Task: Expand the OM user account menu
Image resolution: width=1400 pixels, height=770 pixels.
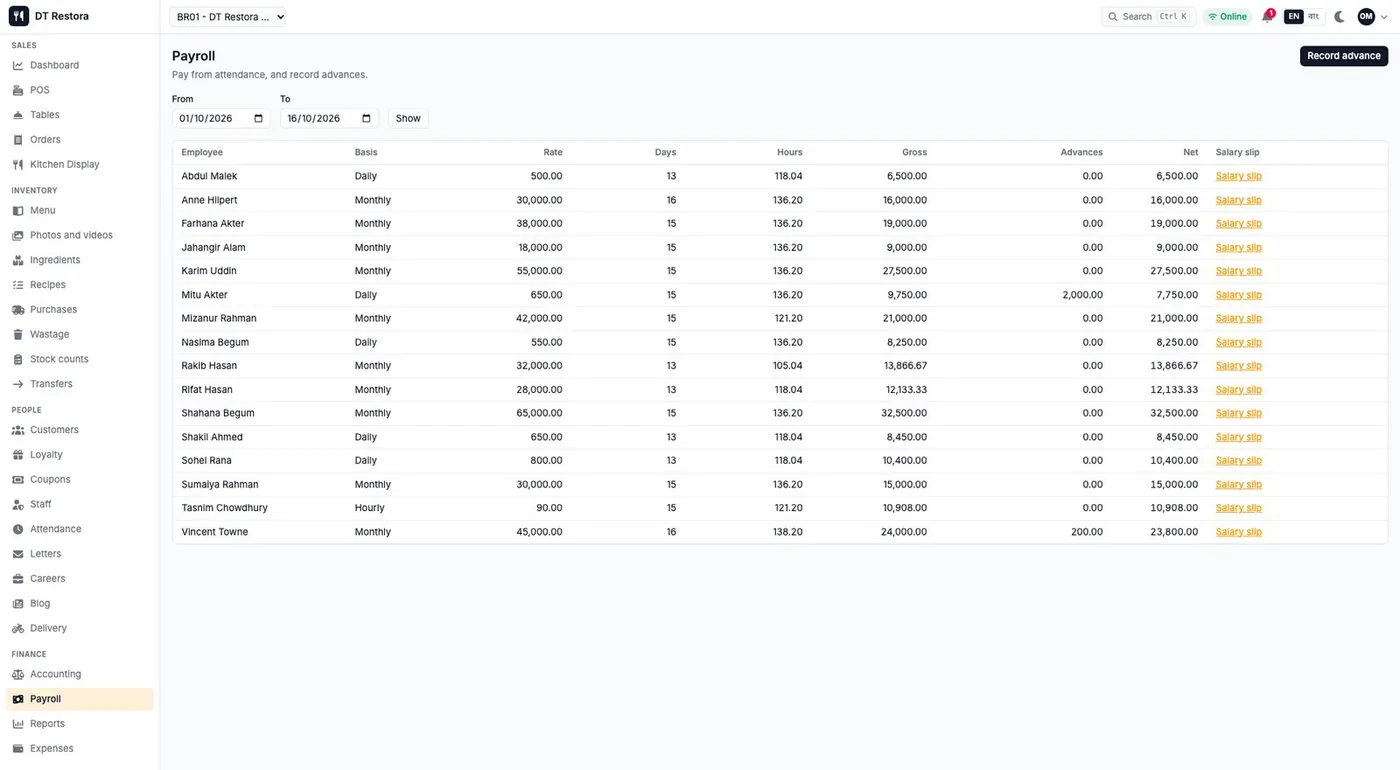Action: [1372, 17]
